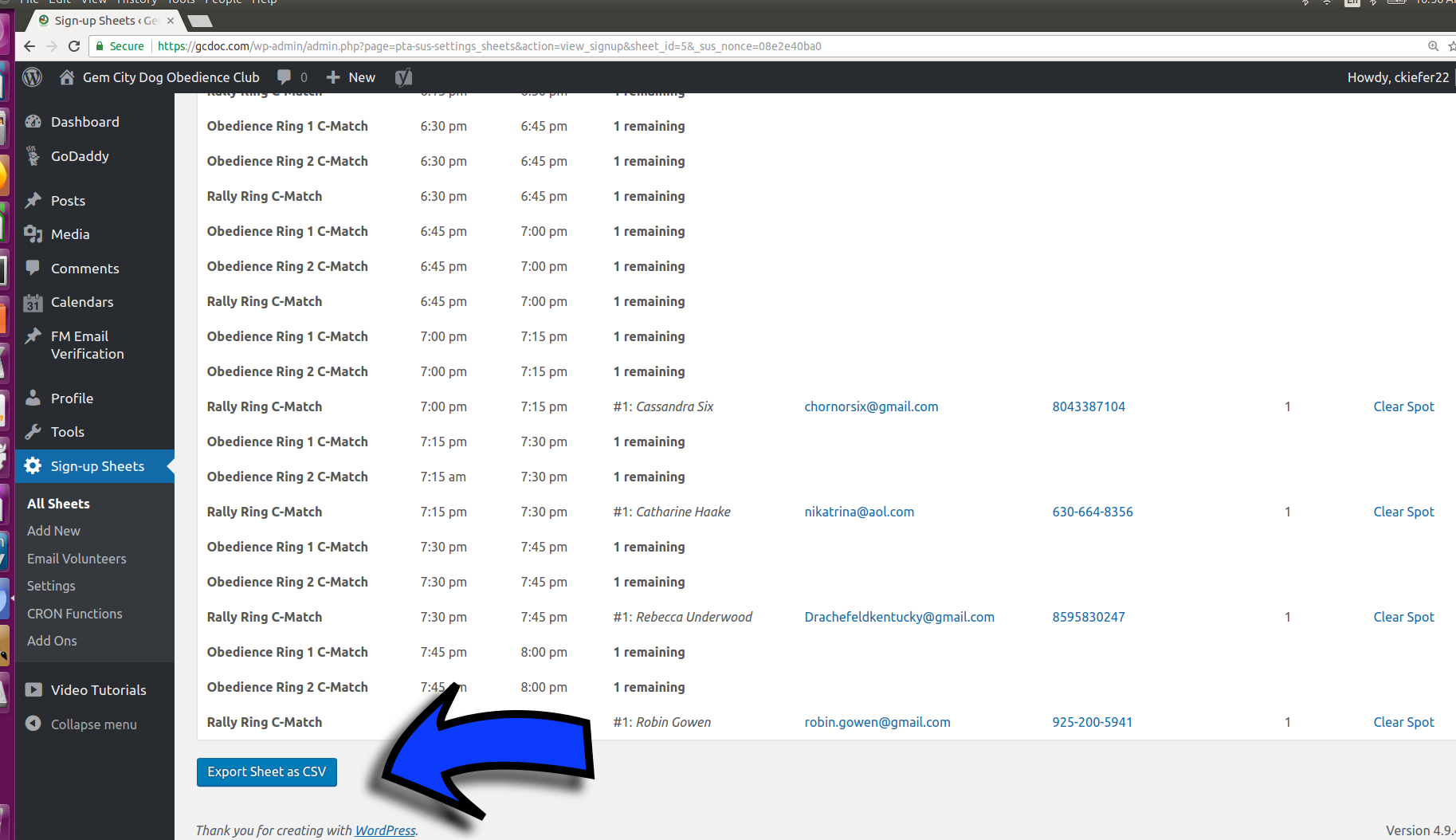Collapse the admin sidebar menu
The width and height of the screenshot is (1456, 840).
(93, 724)
